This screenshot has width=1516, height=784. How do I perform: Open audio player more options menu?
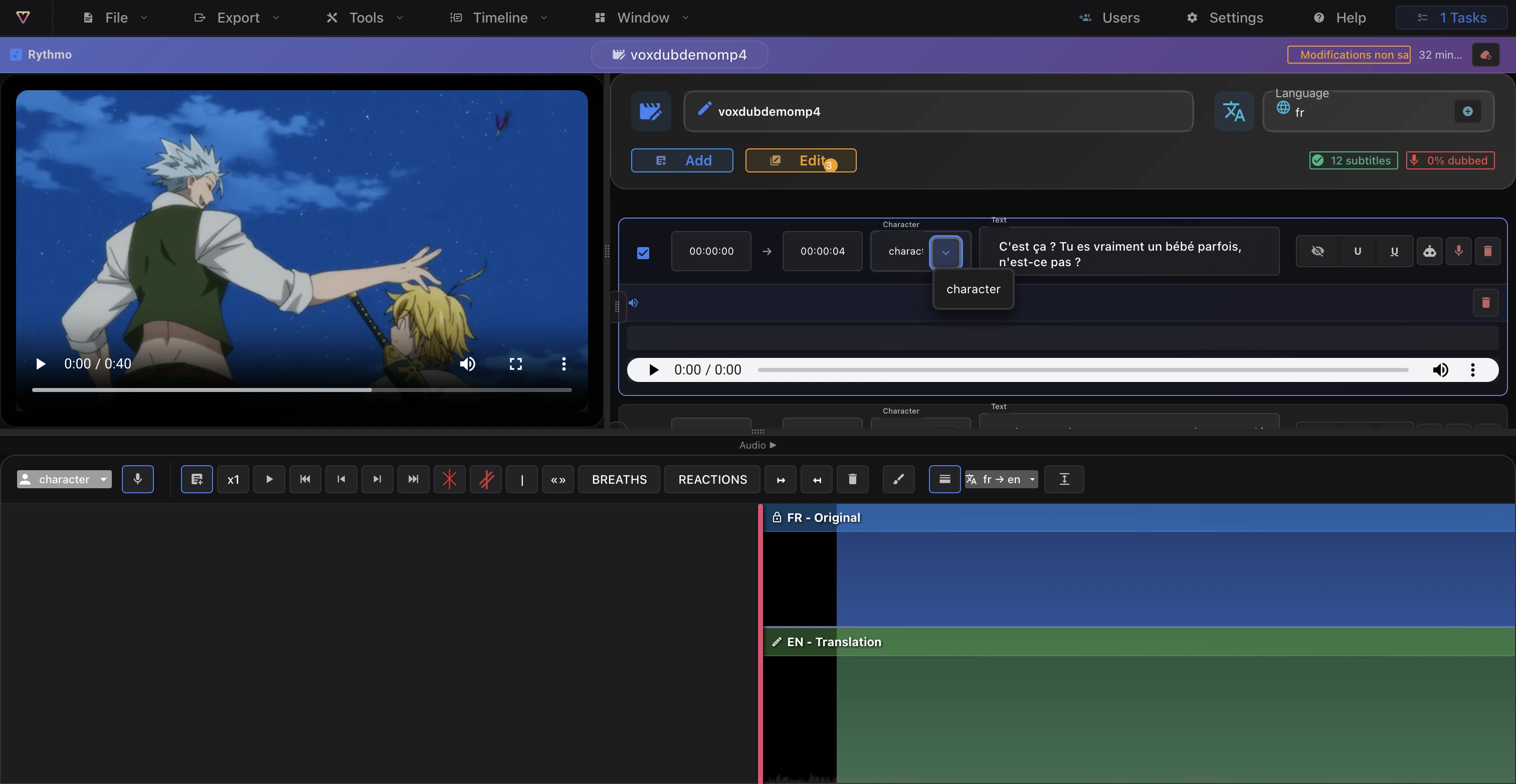(x=1472, y=369)
